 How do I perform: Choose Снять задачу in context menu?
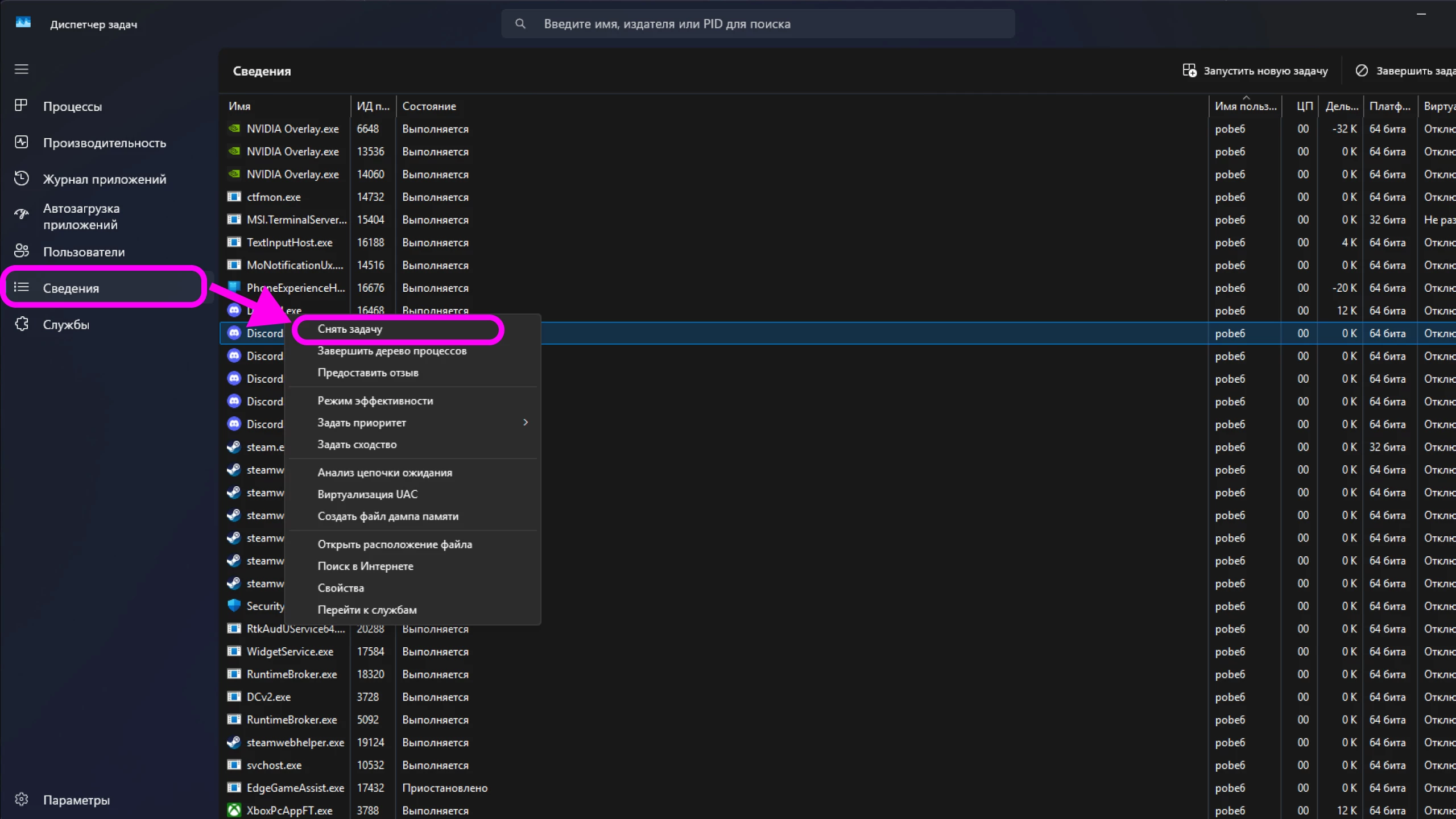click(350, 329)
